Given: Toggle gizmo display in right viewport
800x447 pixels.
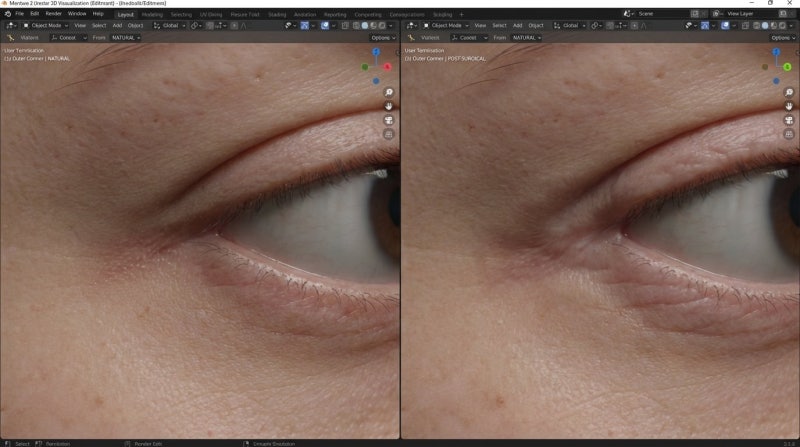Looking at the screenshot, I should click(705, 26).
